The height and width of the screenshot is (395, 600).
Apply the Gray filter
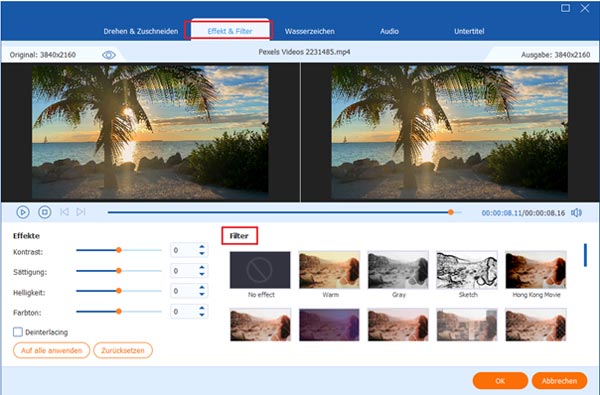coord(398,270)
